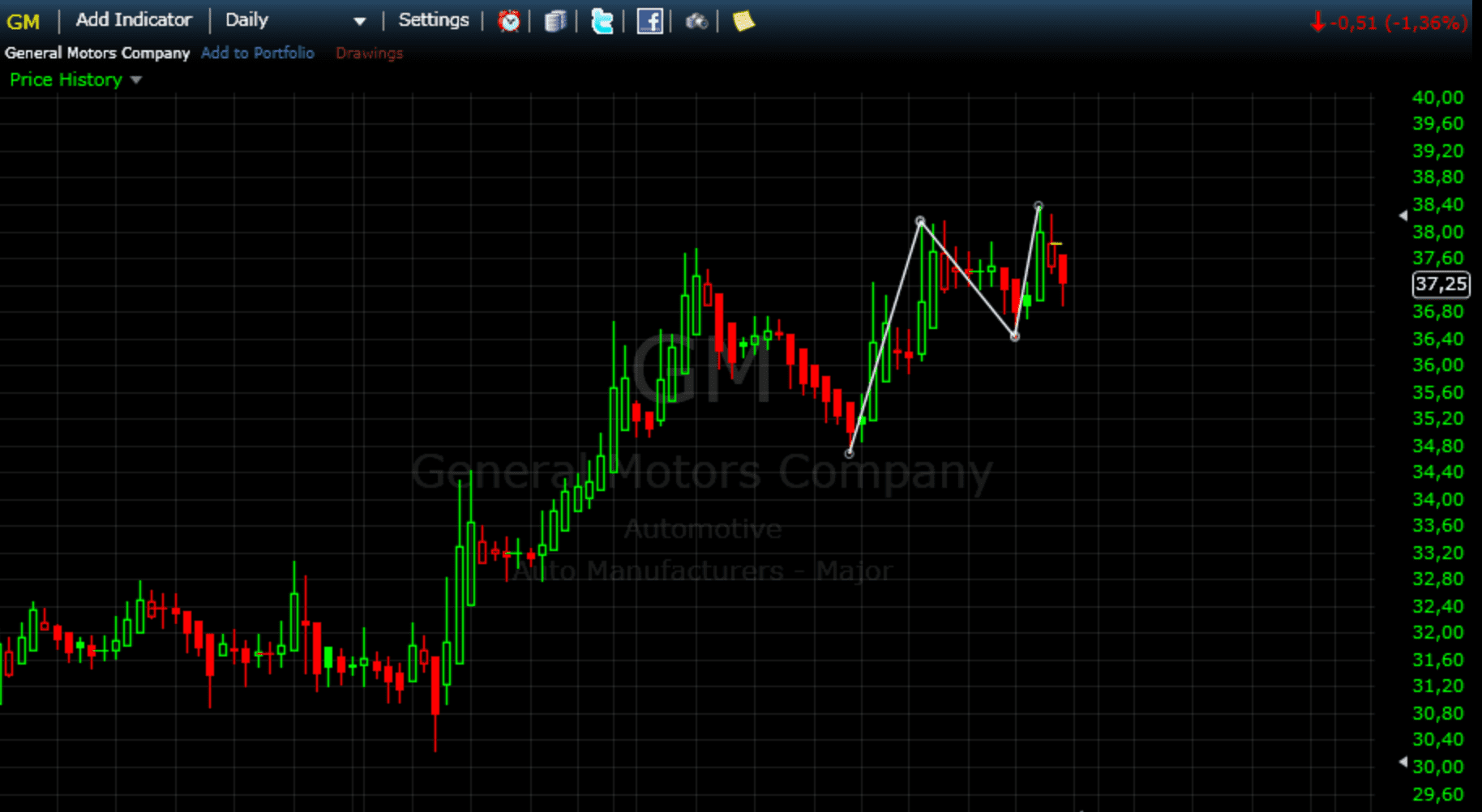Click the 34,00 price axis label

pos(1437,499)
